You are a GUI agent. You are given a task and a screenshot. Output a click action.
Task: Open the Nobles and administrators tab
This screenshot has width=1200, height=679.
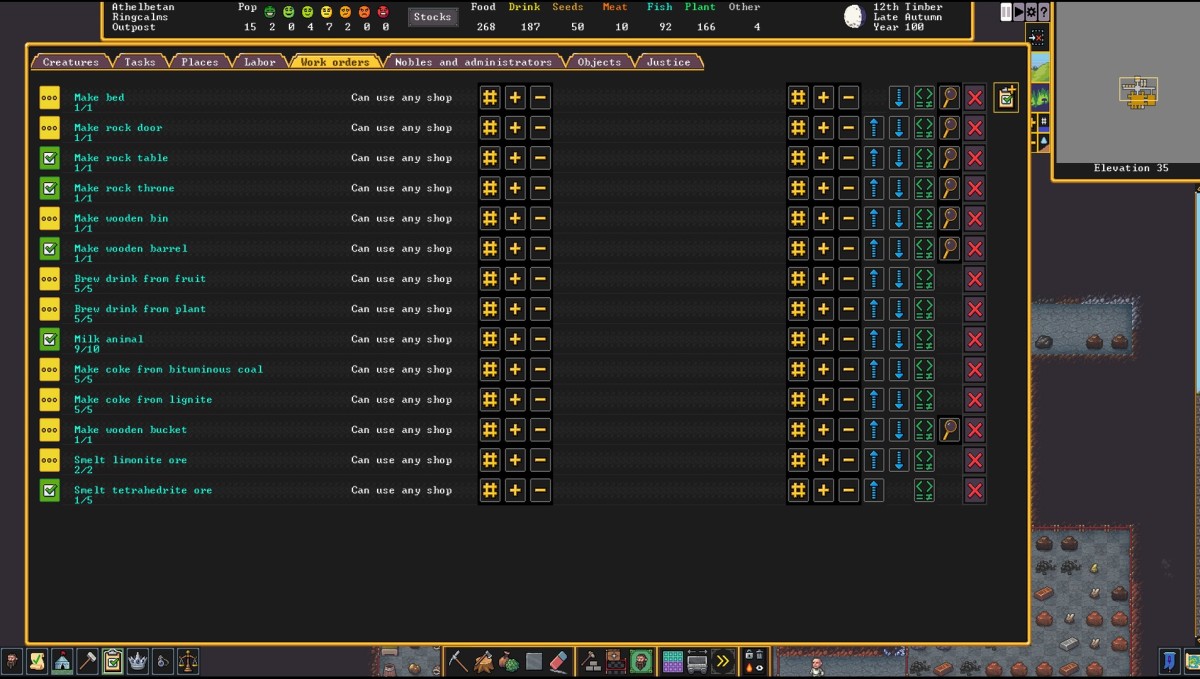click(473, 62)
